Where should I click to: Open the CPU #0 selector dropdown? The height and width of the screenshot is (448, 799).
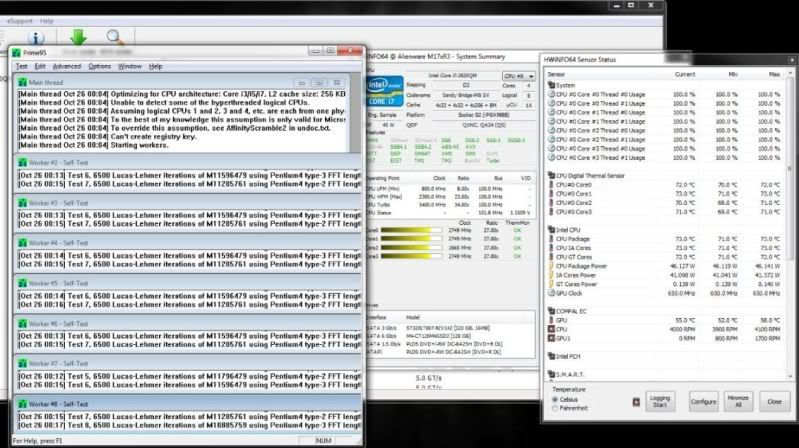click(519, 76)
